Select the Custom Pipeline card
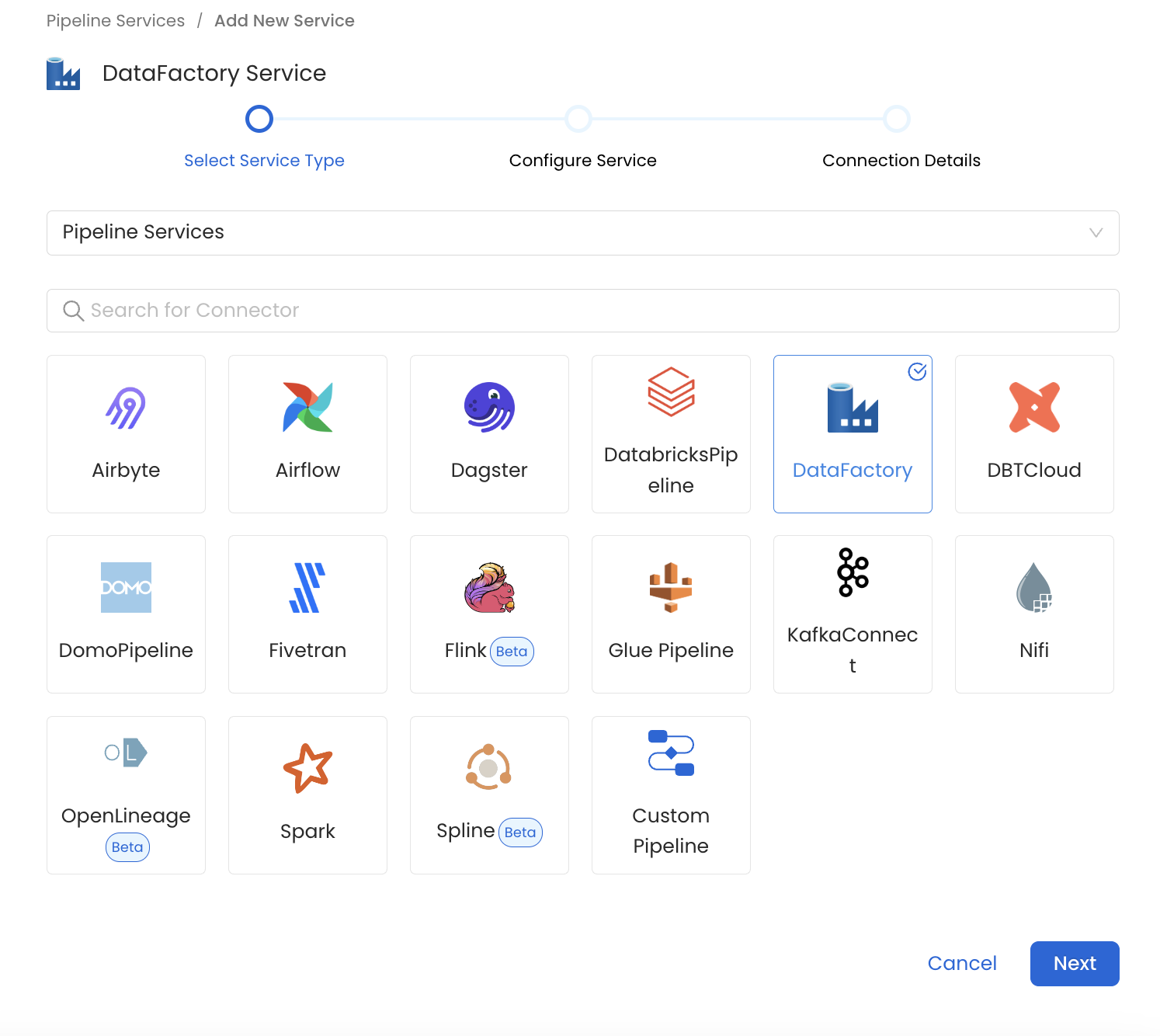 671,795
